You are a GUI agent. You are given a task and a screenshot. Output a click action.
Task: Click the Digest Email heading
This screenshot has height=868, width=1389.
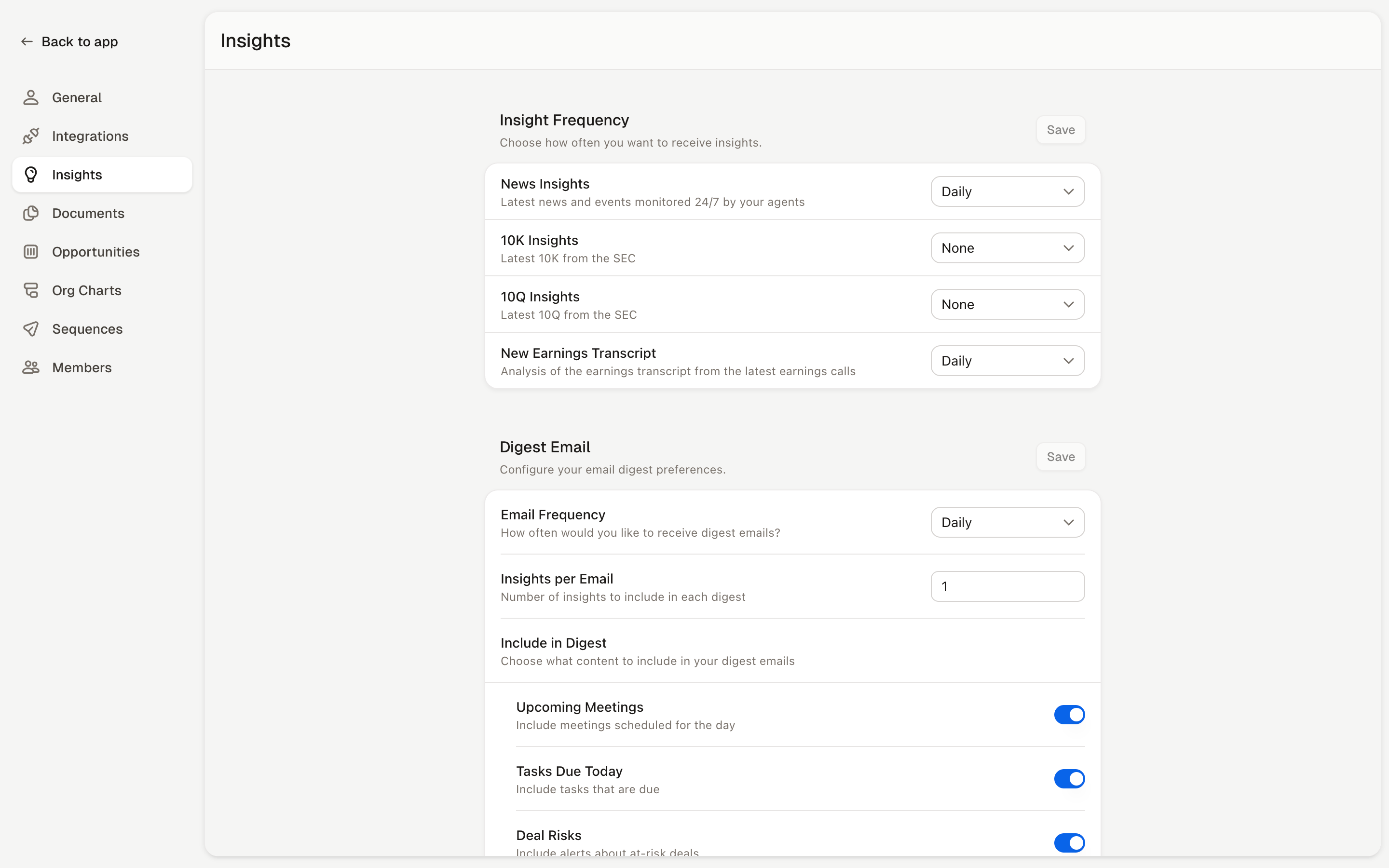pyautogui.click(x=545, y=447)
